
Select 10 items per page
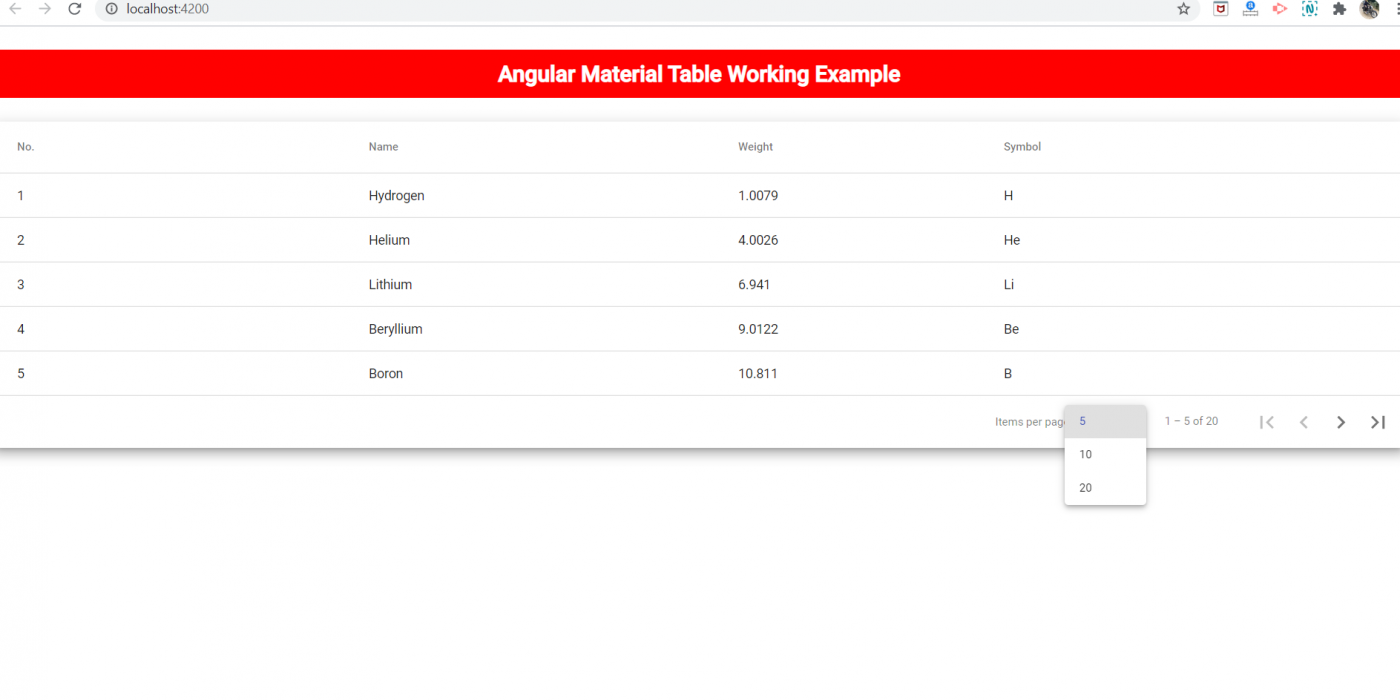click(1085, 454)
